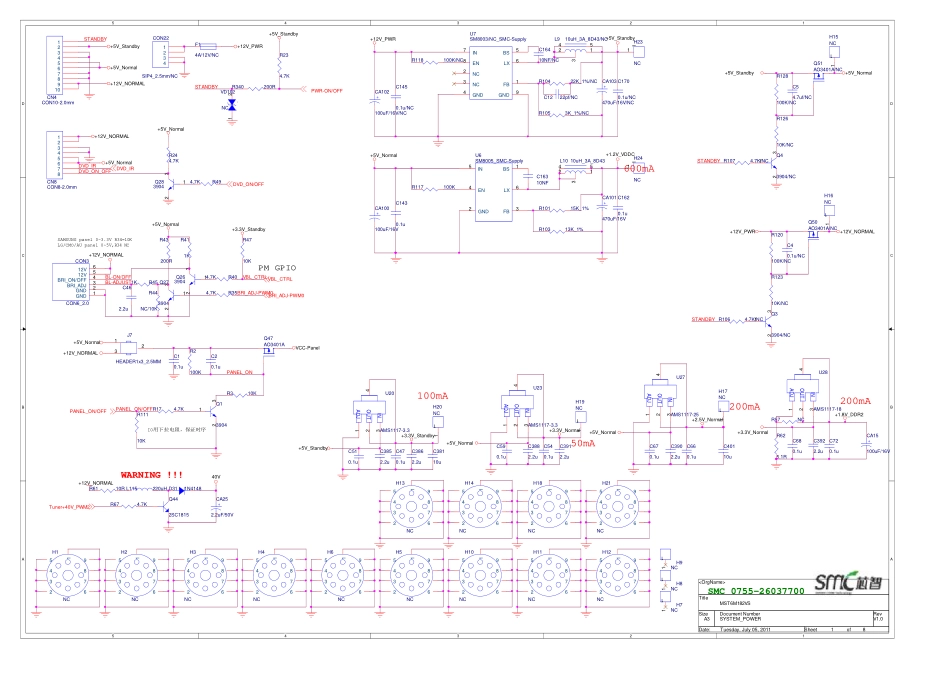Click the Q51 AO3401A MOSFET symbol
This screenshot has height=673, width=950.
(820, 77)
